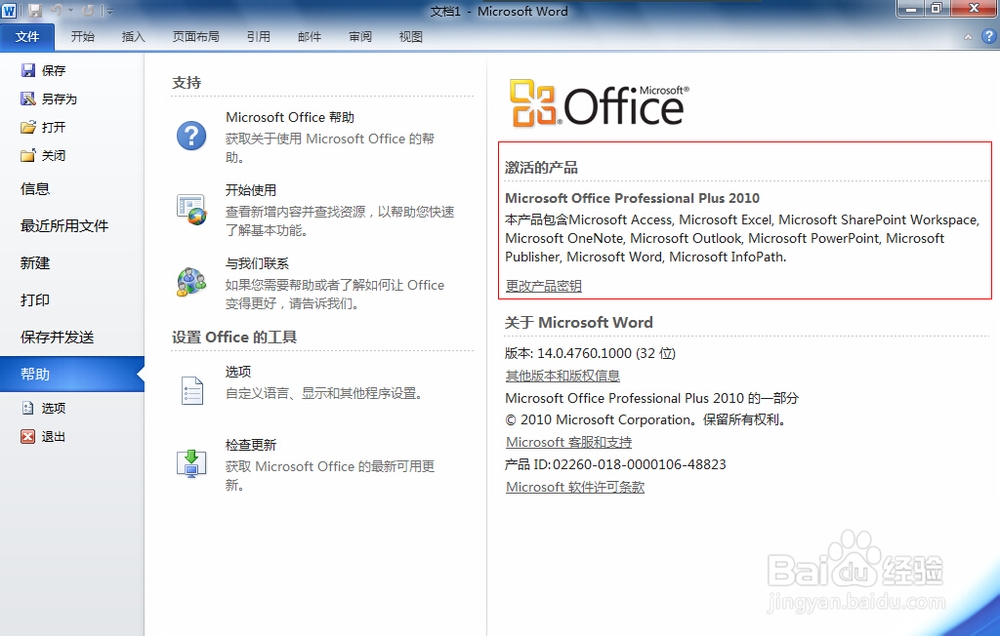Viewport: 1000px width, 636px height.
Task: Click the Undo icon in quick access toolbar
Action: pos(57,11)
